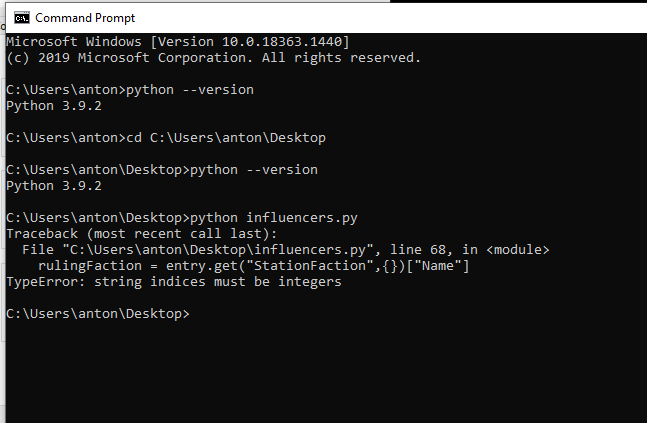Click the first Python 3.9.2 output line
The height and width of the screenshot is (423, 647).
coord(54,106)
